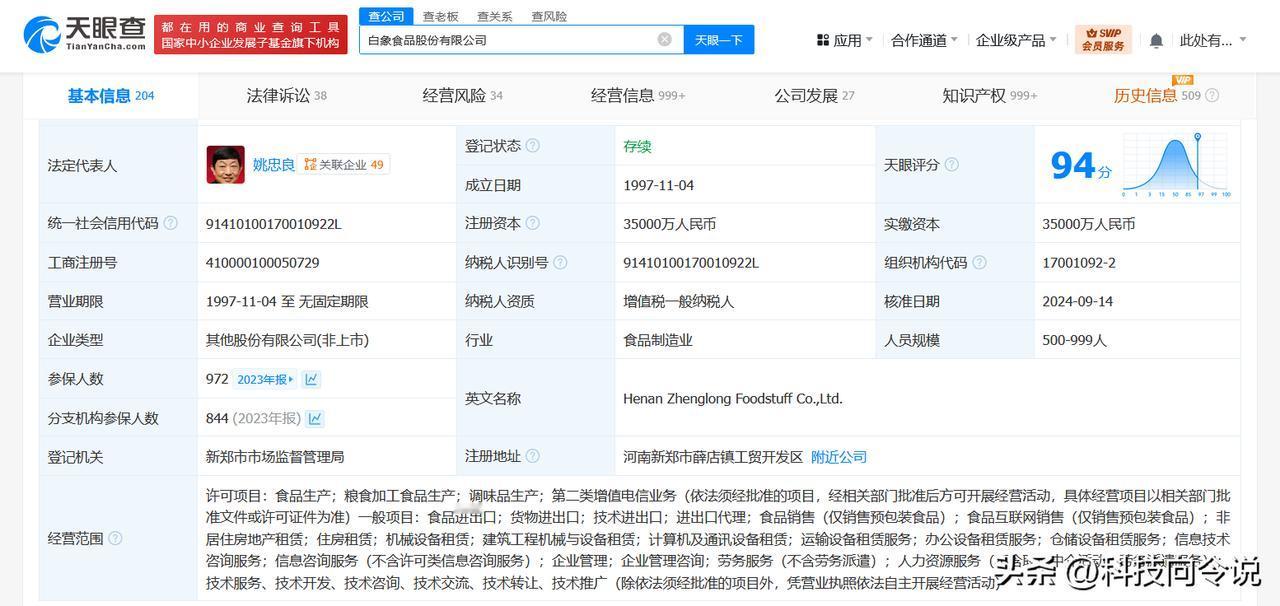Click 行业 value 食品制造业
Screen dimensions: 1280x606
coord(657,340)
